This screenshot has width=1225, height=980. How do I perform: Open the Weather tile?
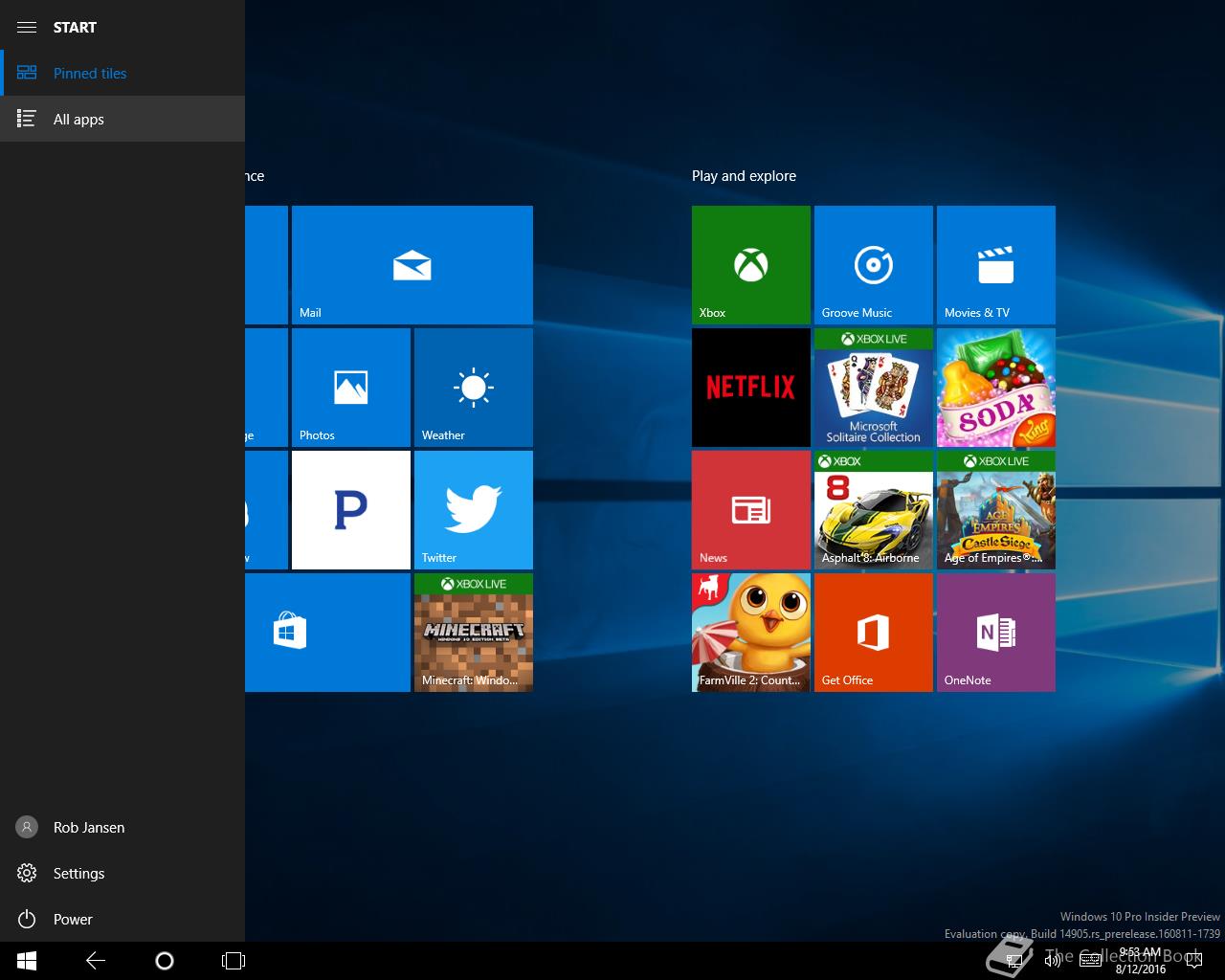click(474, 388)
